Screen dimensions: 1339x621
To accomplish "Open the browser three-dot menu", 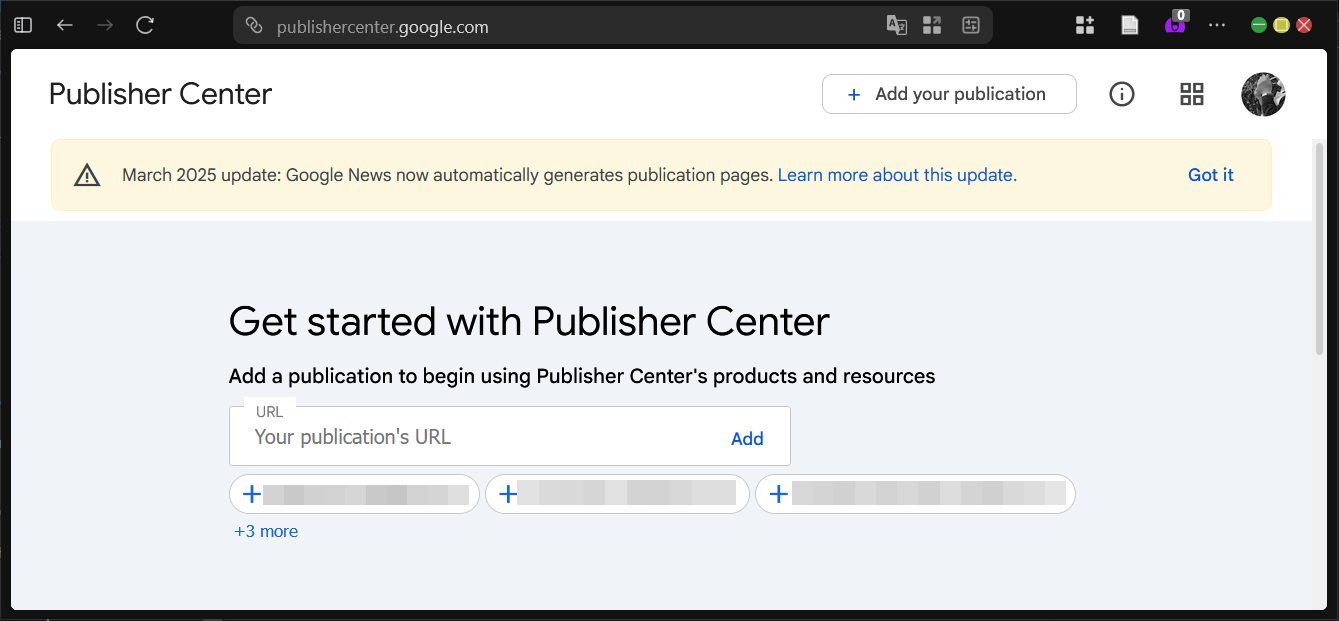I will pos(1217,25).
